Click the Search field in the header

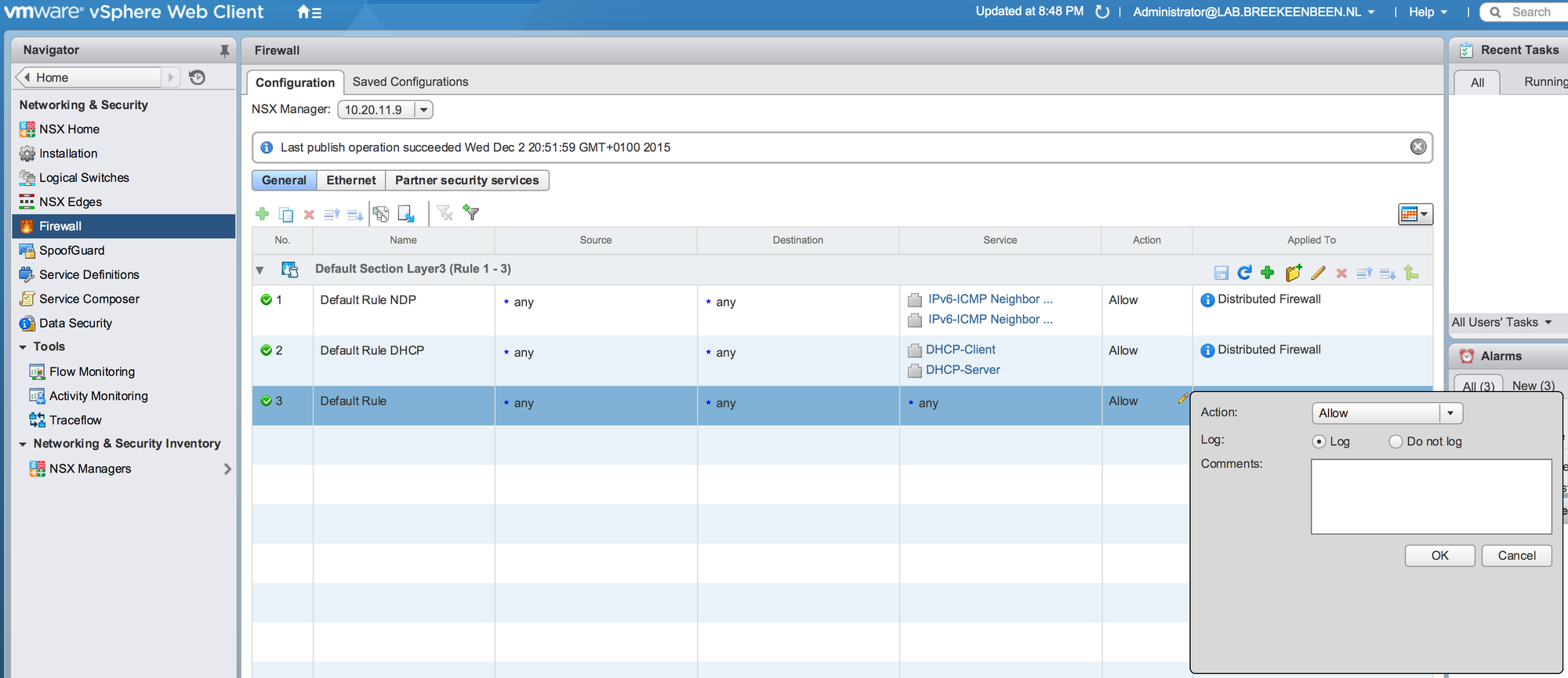pyautogui.click(x=1525, y=12)
